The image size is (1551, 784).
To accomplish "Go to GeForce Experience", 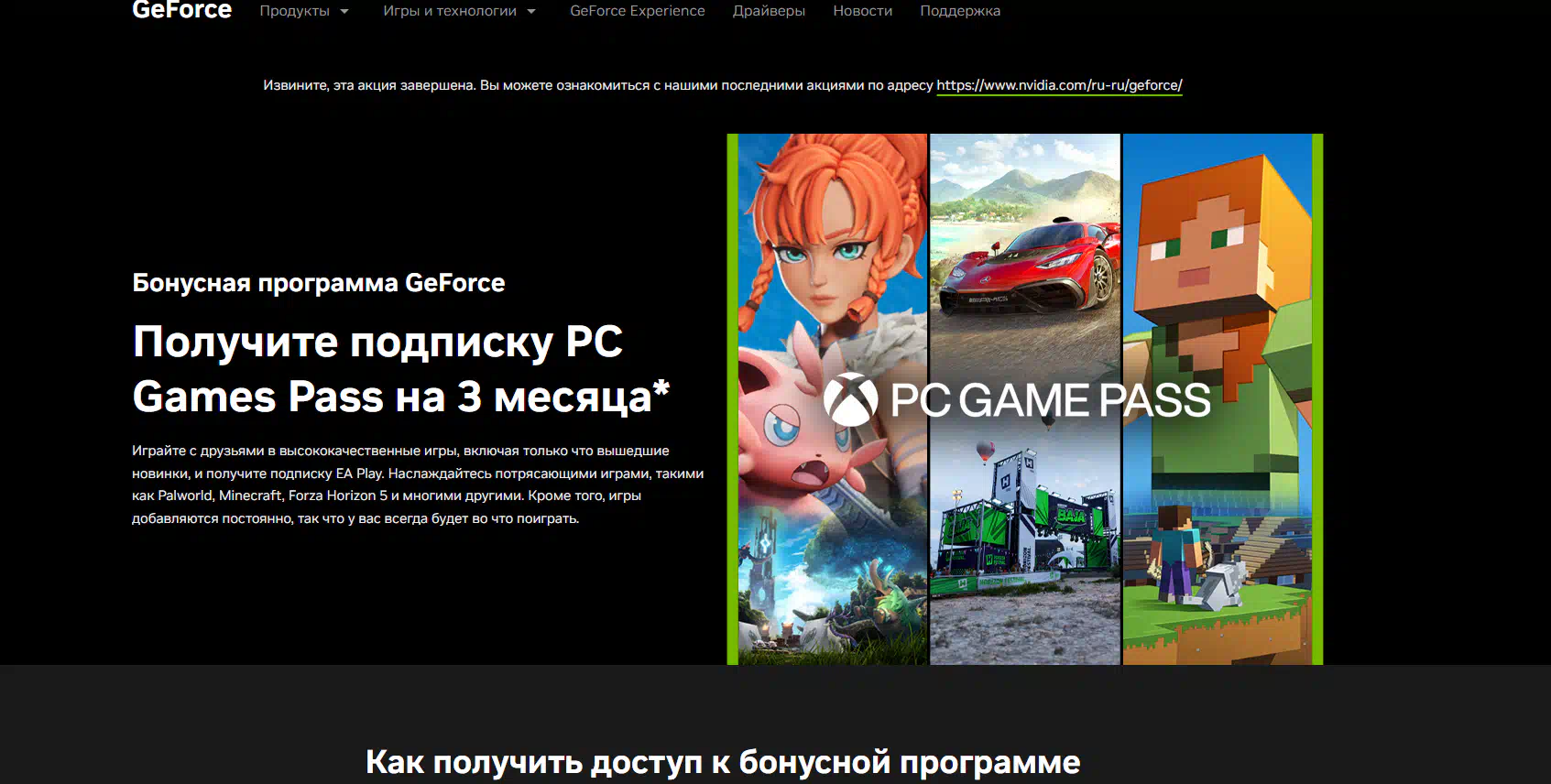I will [x=638, y=11].
